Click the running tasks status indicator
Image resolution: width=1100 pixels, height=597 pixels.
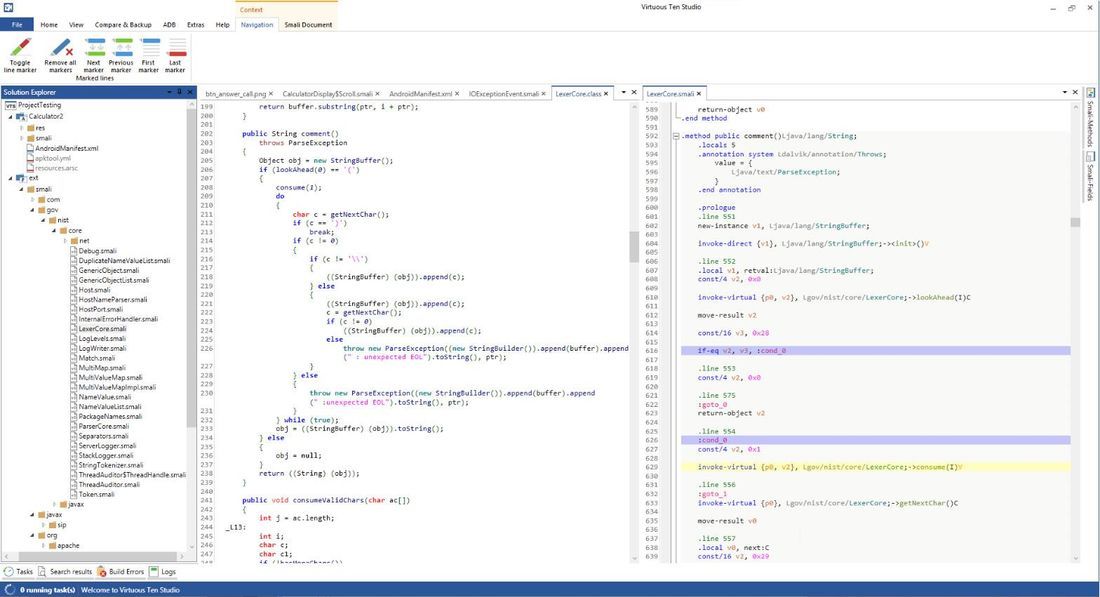coord(41,590)
